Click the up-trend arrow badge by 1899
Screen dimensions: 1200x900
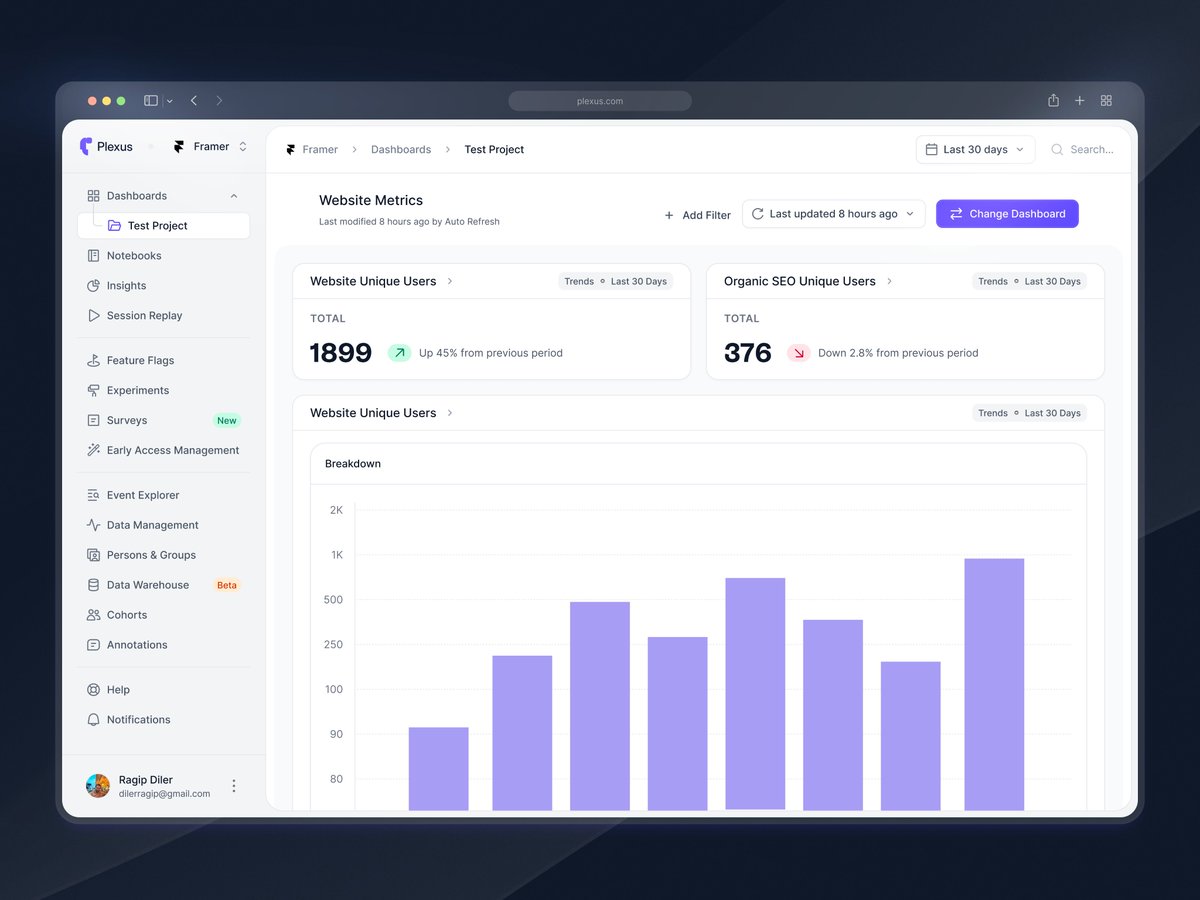click(400, 353)
